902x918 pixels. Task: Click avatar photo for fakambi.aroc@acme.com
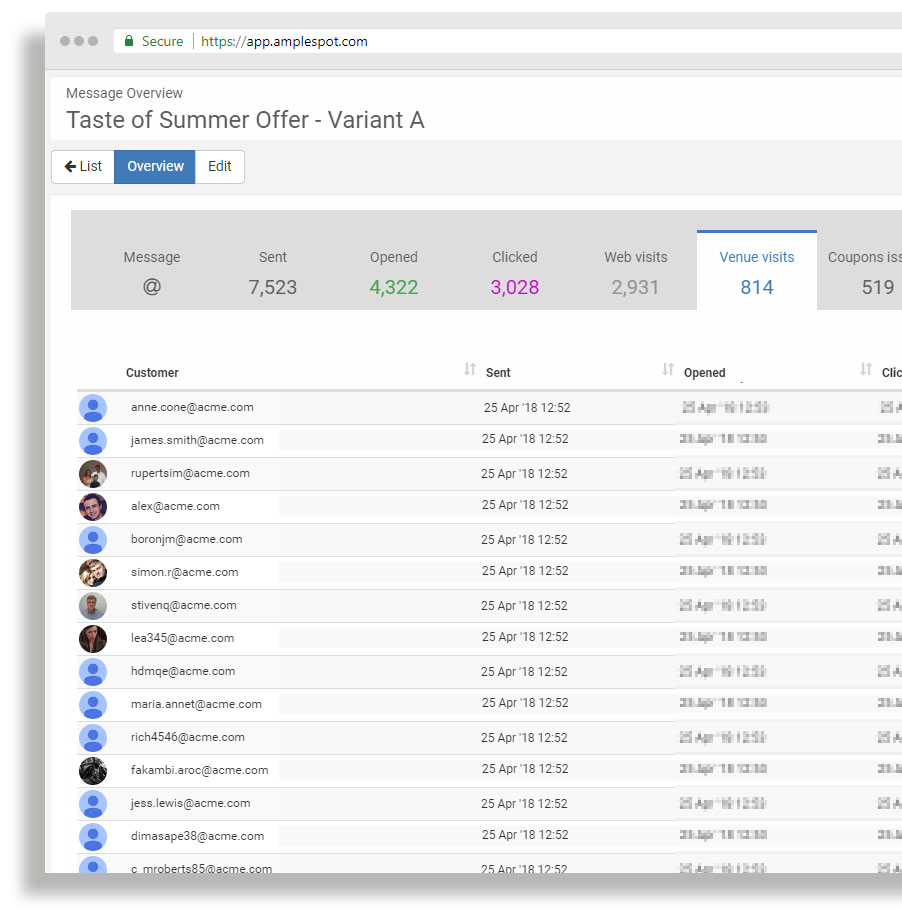tap(93, 771)
